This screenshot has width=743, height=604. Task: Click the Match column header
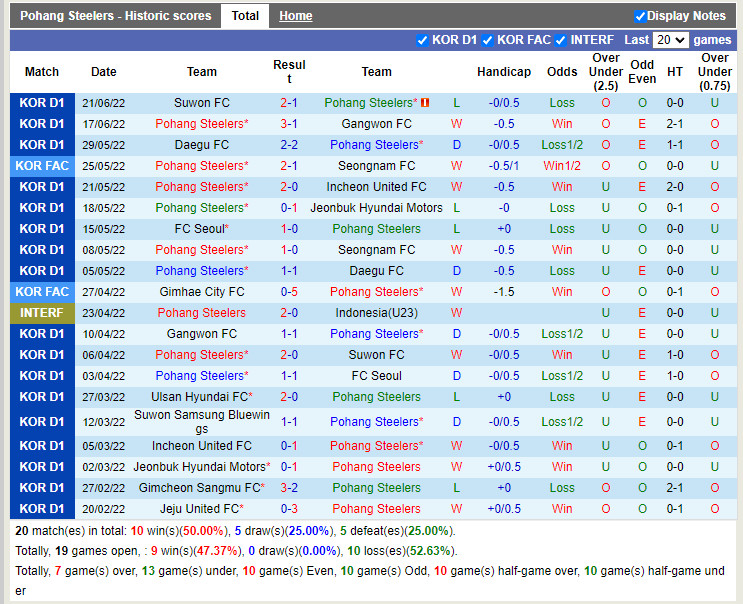point(42,72)
